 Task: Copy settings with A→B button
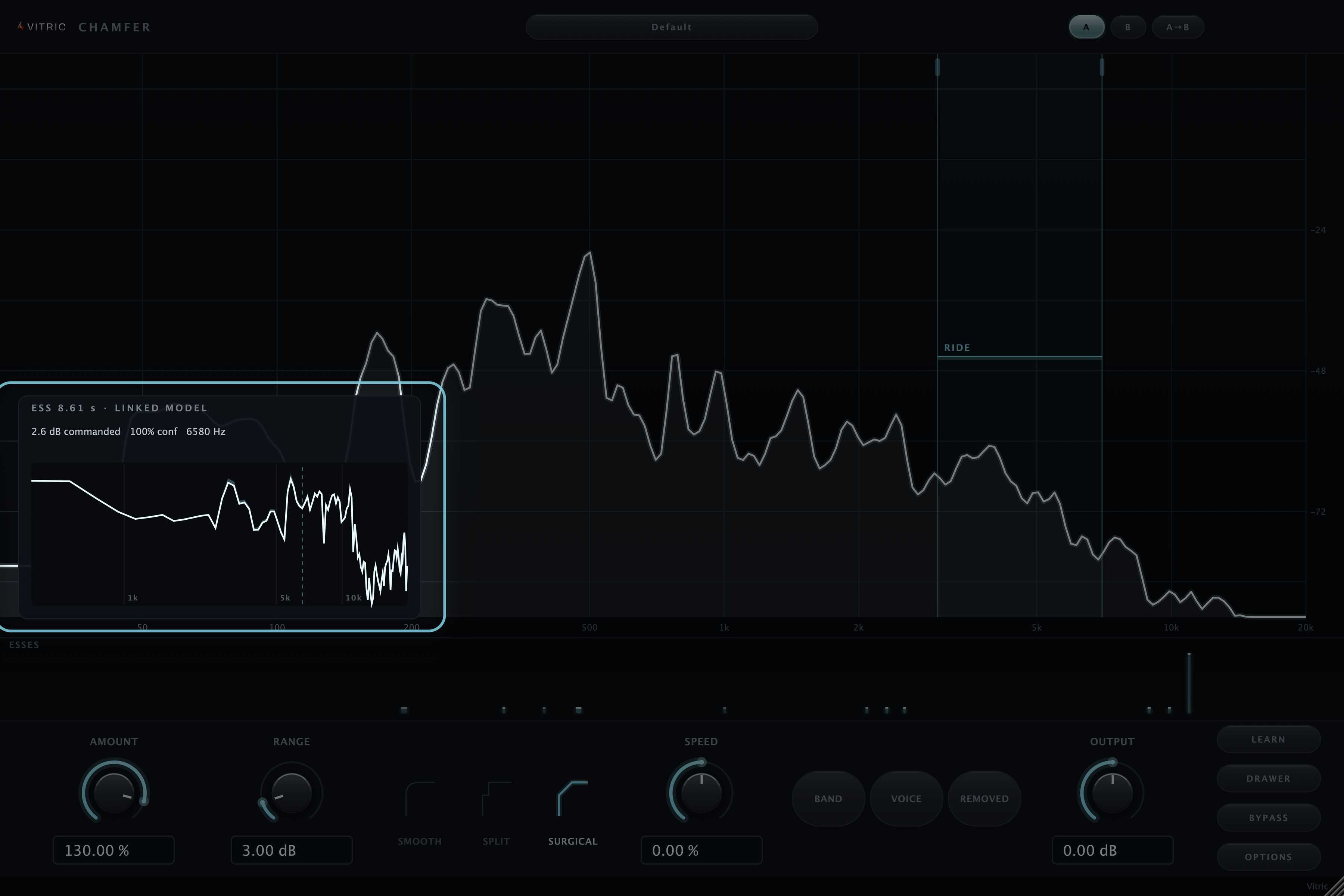tap(1178, 27)
